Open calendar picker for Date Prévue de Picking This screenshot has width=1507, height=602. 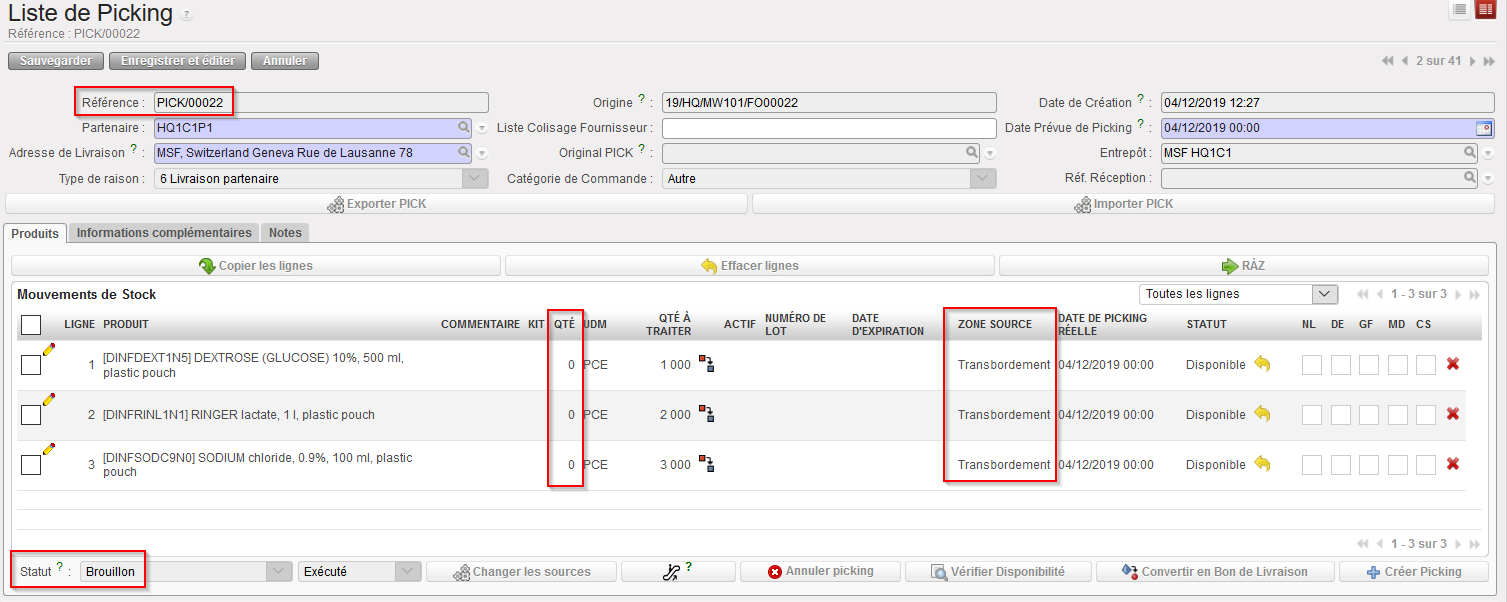click(1484, 128)
